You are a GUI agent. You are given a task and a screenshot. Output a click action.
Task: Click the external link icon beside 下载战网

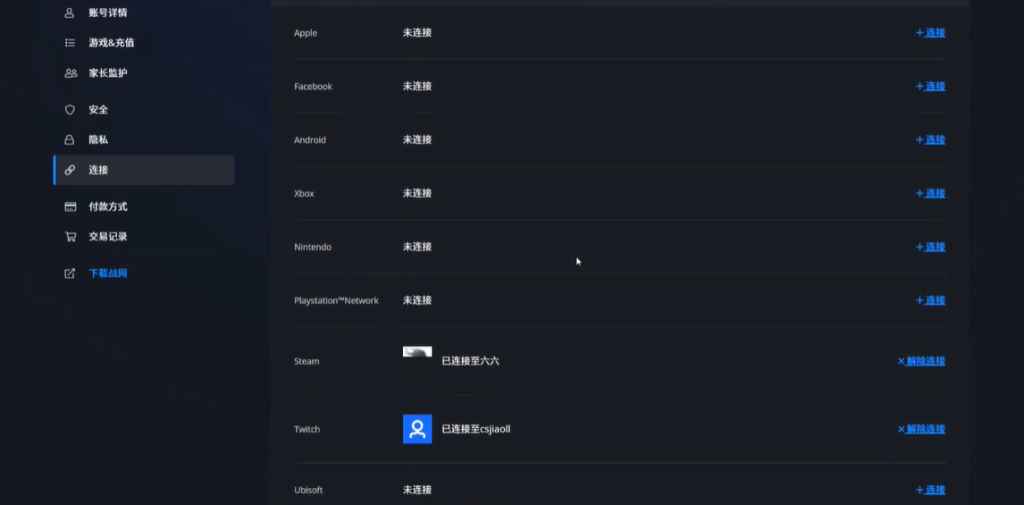[70, 274]
